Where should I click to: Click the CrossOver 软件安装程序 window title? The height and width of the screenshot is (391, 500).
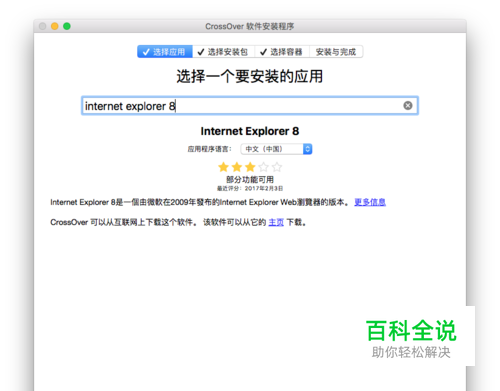point(250,26)
